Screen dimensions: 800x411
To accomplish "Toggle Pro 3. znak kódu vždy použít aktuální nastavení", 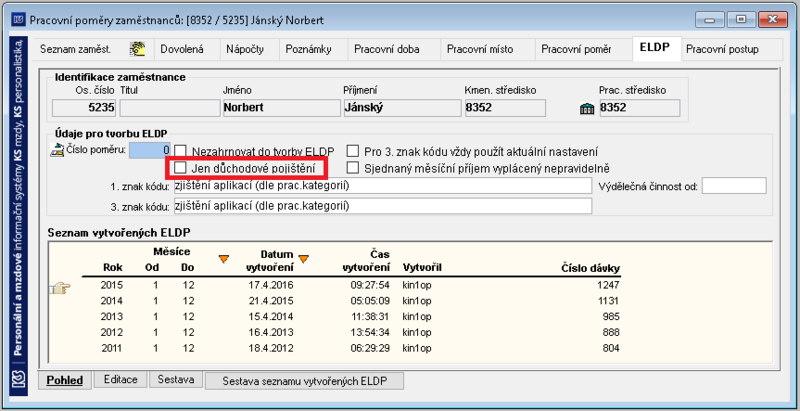I will pos(353,151).
